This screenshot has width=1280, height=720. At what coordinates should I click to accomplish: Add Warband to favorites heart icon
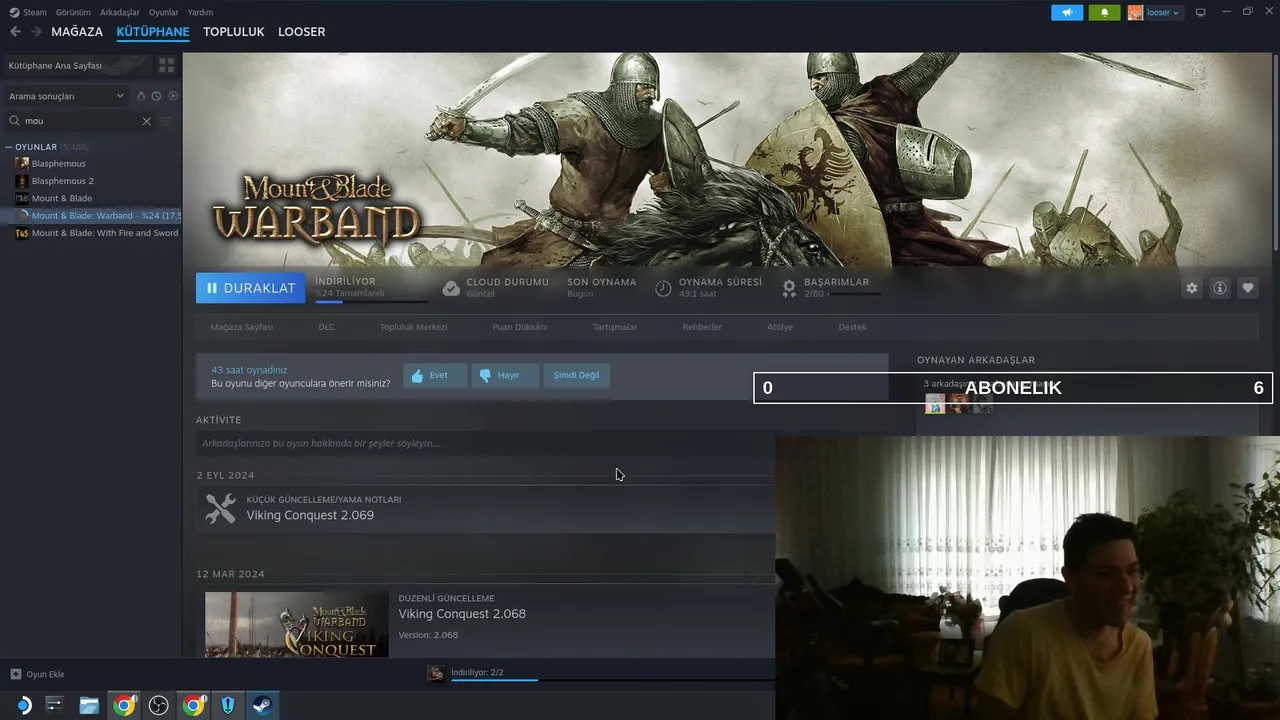(x=1247, y=288)
